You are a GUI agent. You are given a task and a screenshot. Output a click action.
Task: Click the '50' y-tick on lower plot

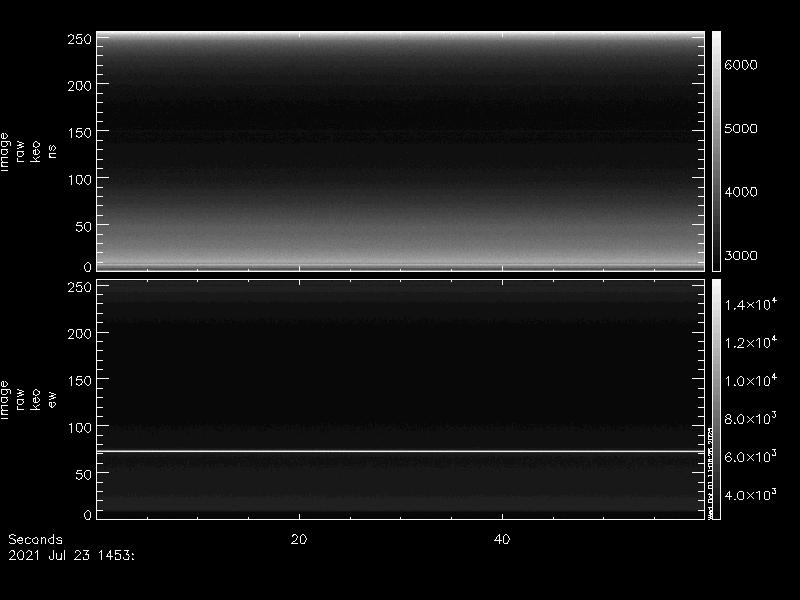pos(84,474)
